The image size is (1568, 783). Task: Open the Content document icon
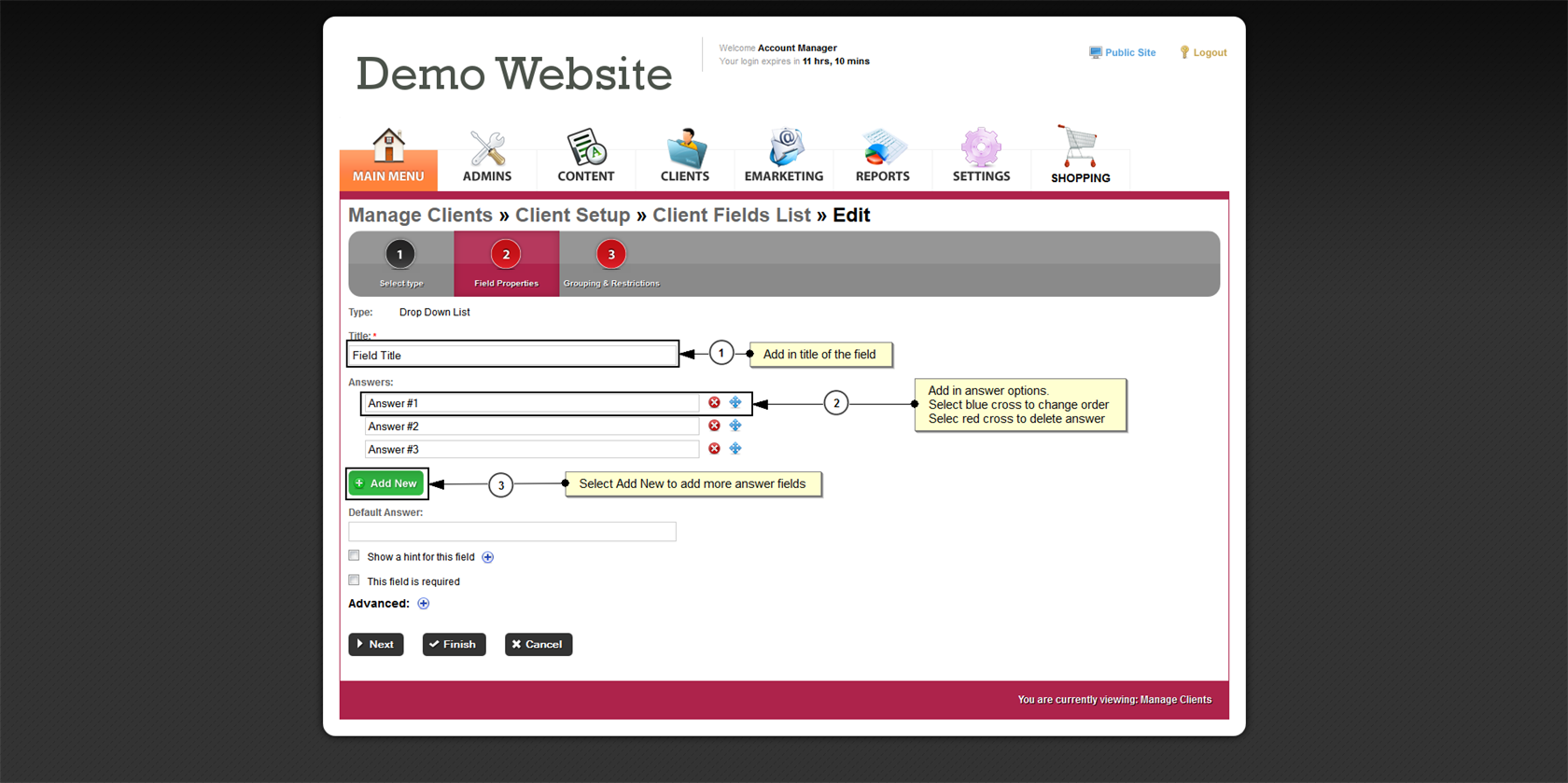(585, 149)
